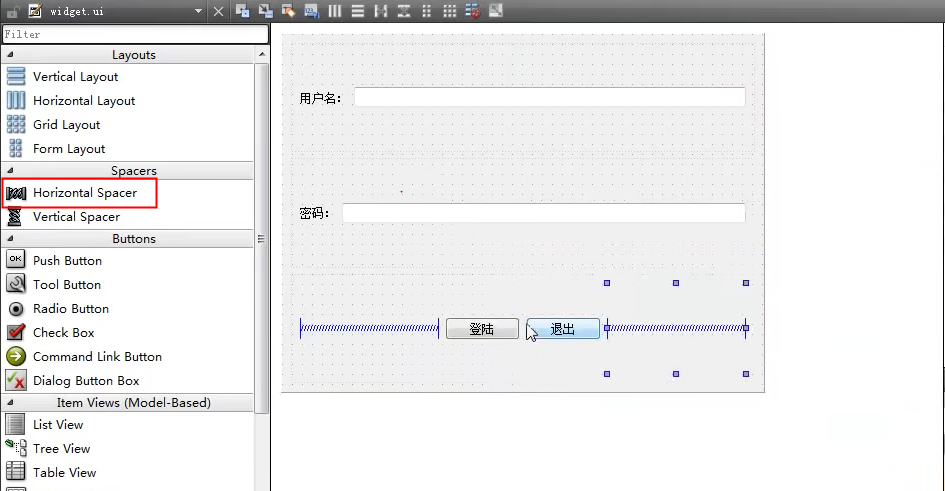Click the widget box vertical scrollbar
The image size is (945, 491).
[262, 238]
